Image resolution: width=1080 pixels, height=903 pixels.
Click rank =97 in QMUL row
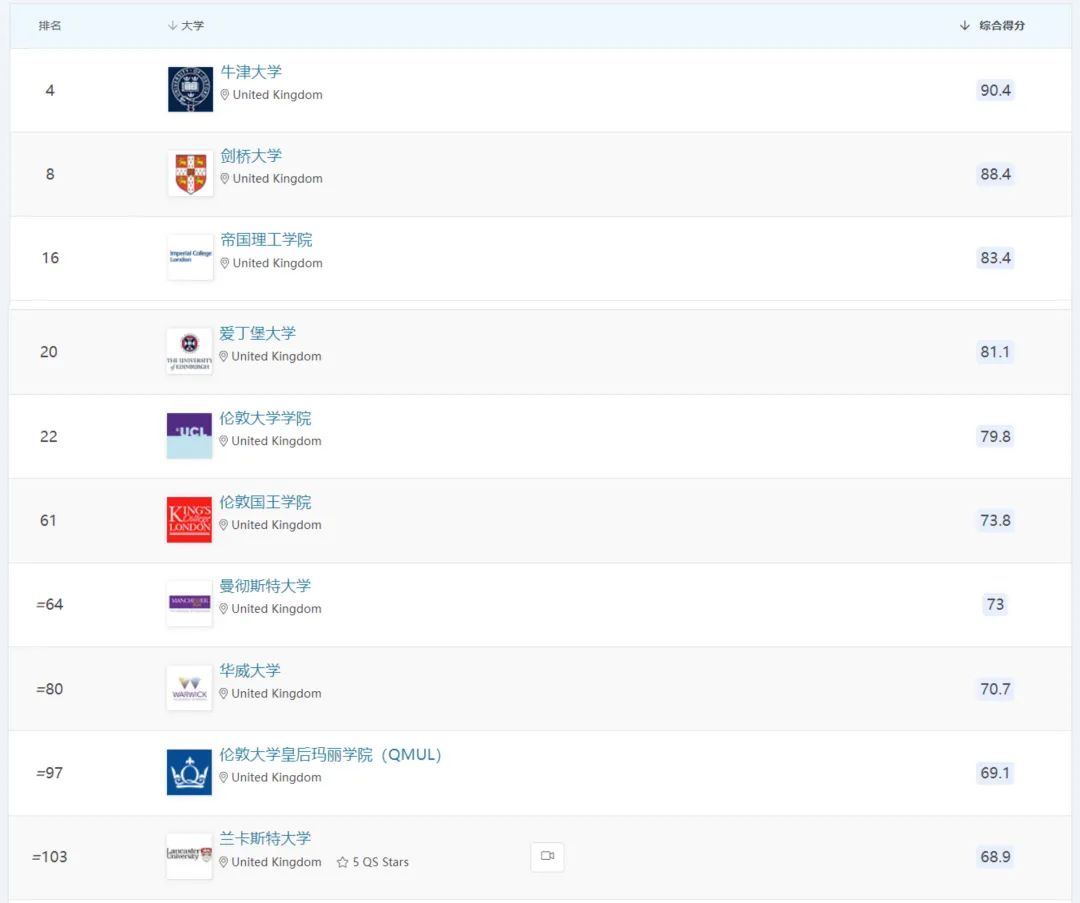(50, 773)
